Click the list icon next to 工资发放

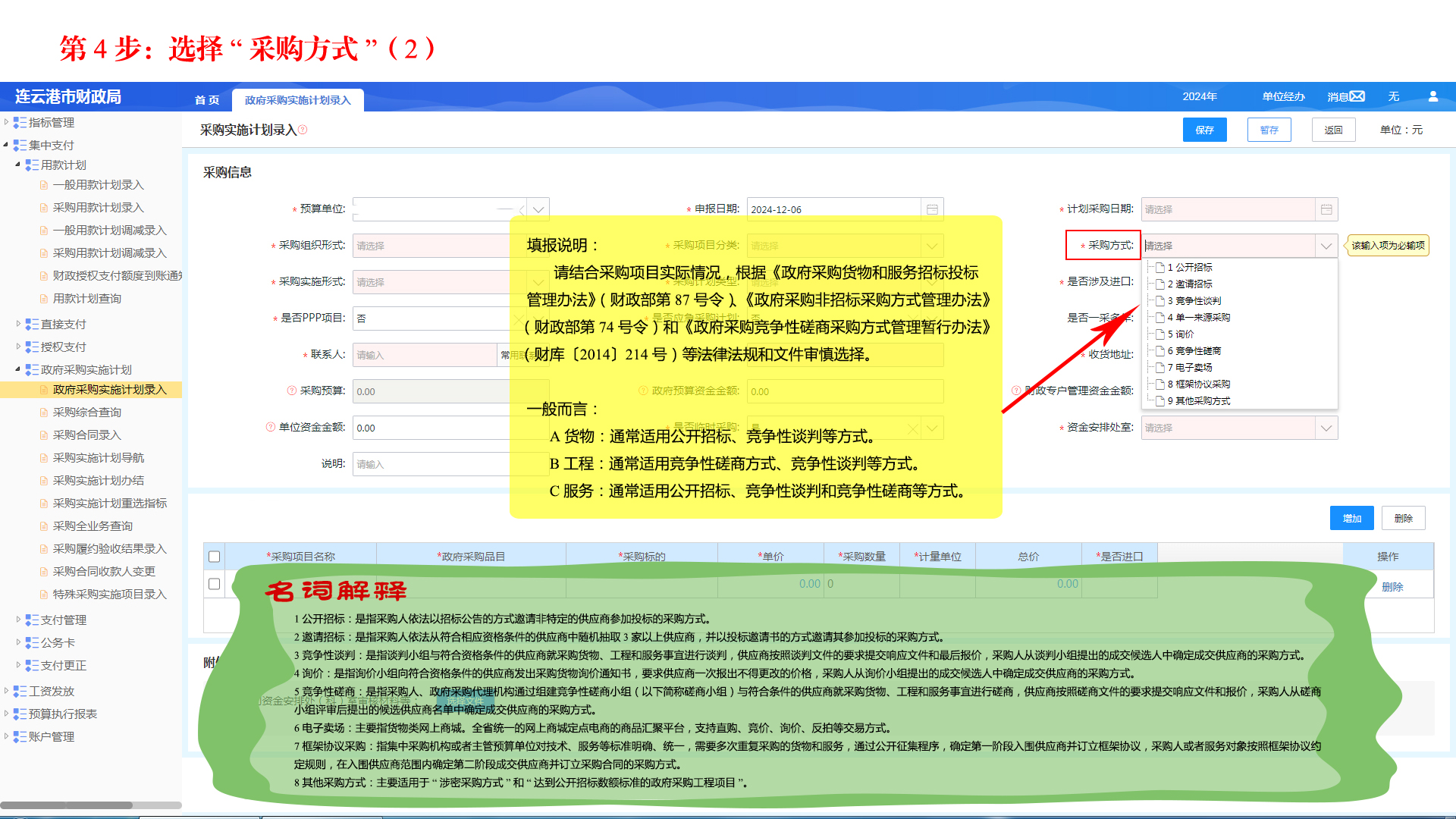point(20,692)
